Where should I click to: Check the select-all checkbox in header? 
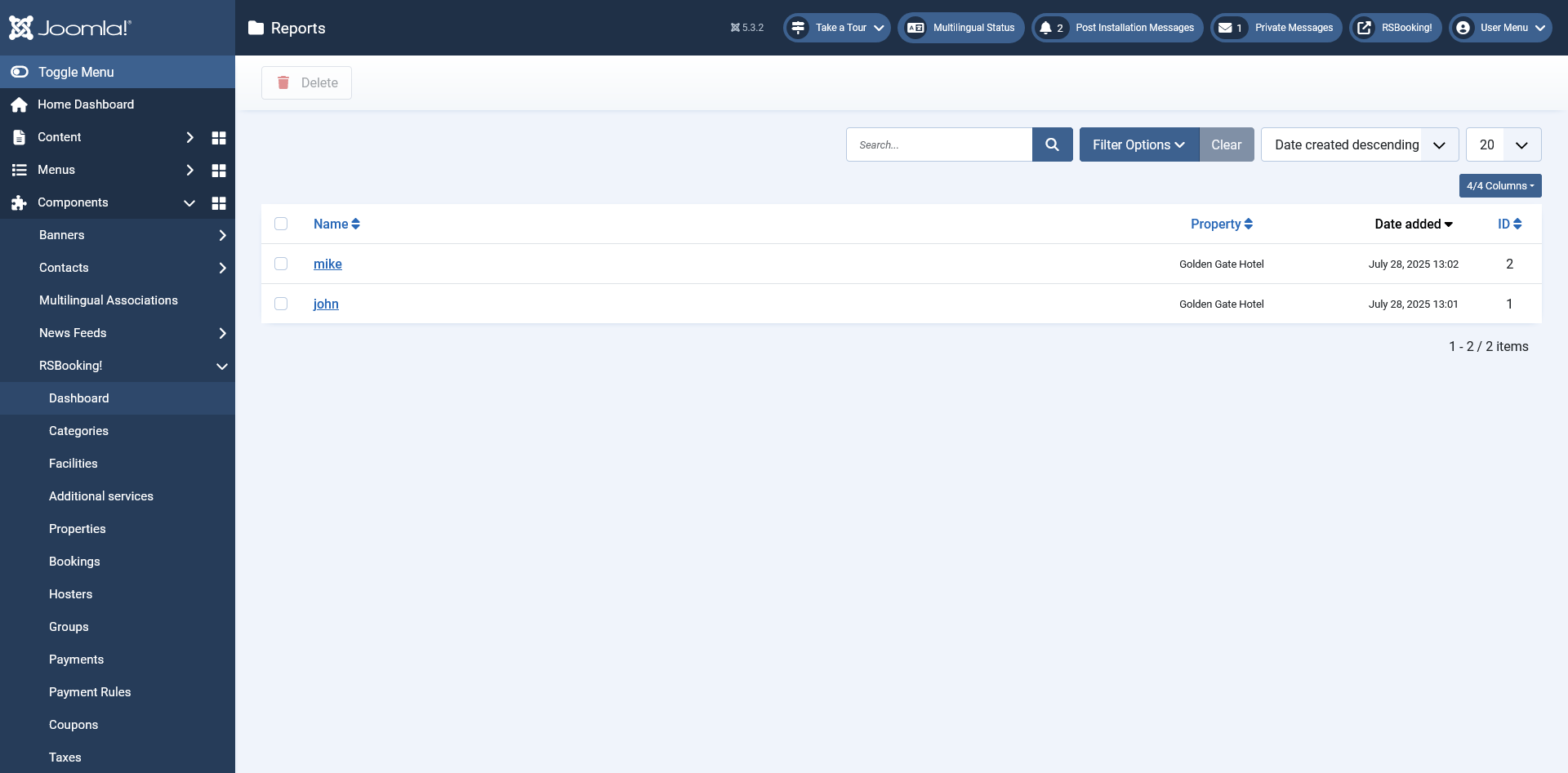pos(281,224)
